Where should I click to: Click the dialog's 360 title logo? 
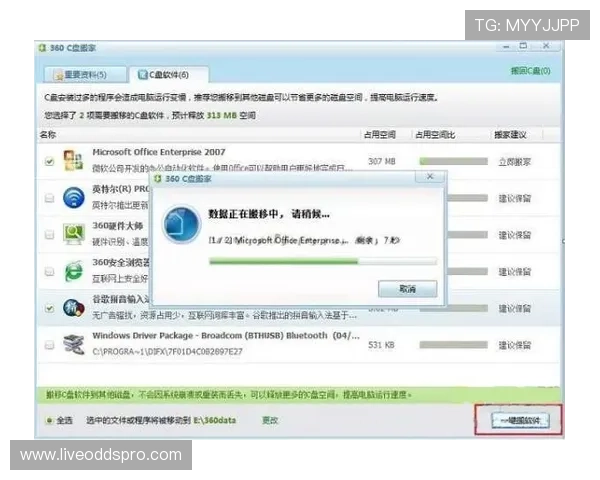158,179
